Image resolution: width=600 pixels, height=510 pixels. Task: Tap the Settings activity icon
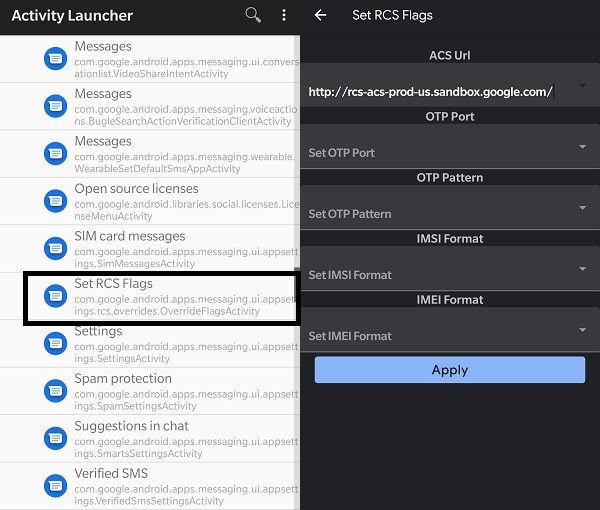(x=55, y=343)
